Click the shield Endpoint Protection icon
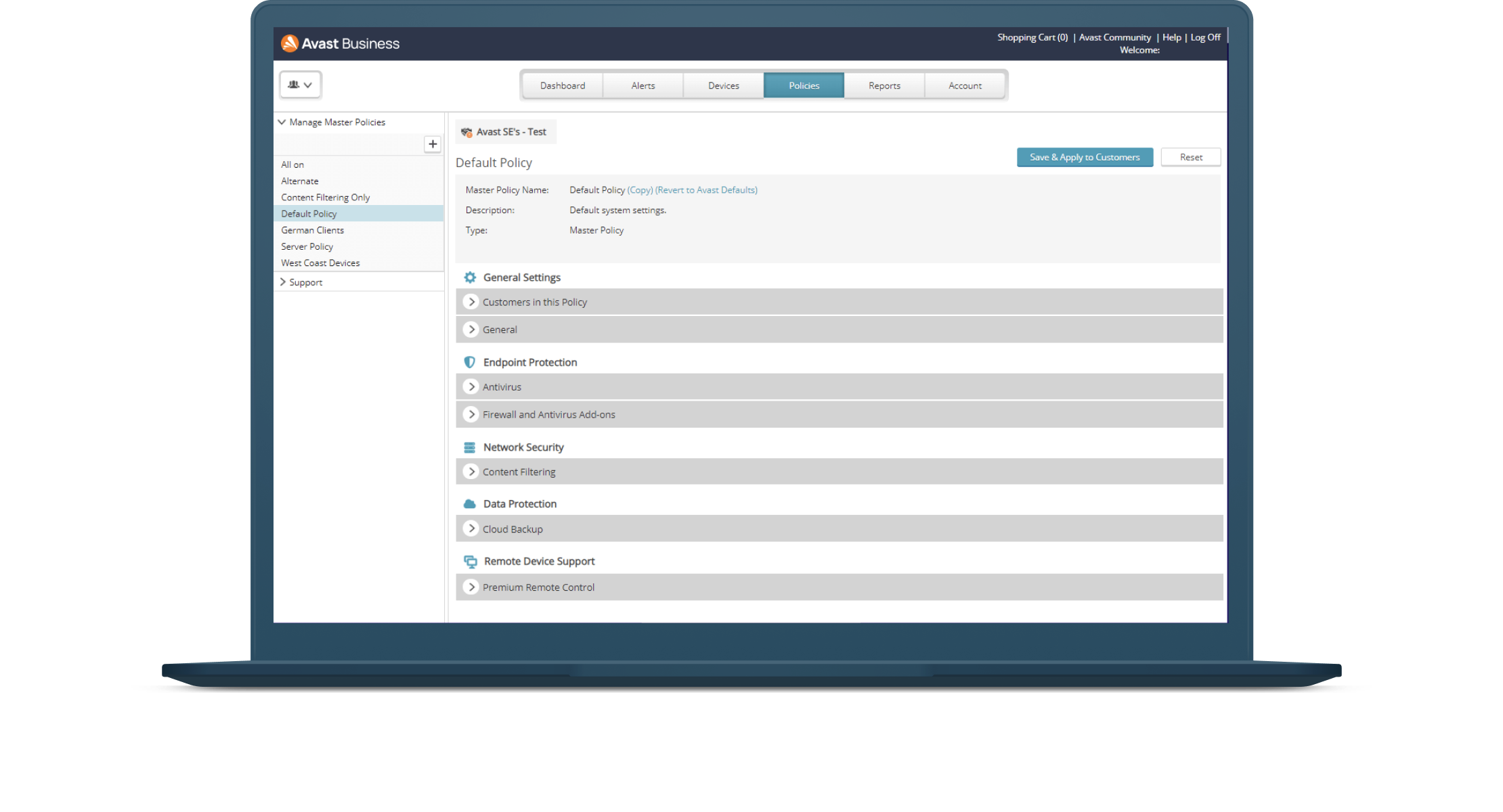Image resolution: width=1503 pixels, height=812 pixels. (470, 361)
